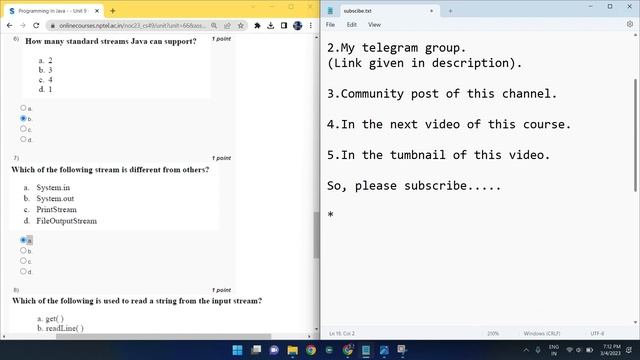The image size is (640, 360).
Task: Add a new Notepad tab
Action: click(x=450, y=11)
